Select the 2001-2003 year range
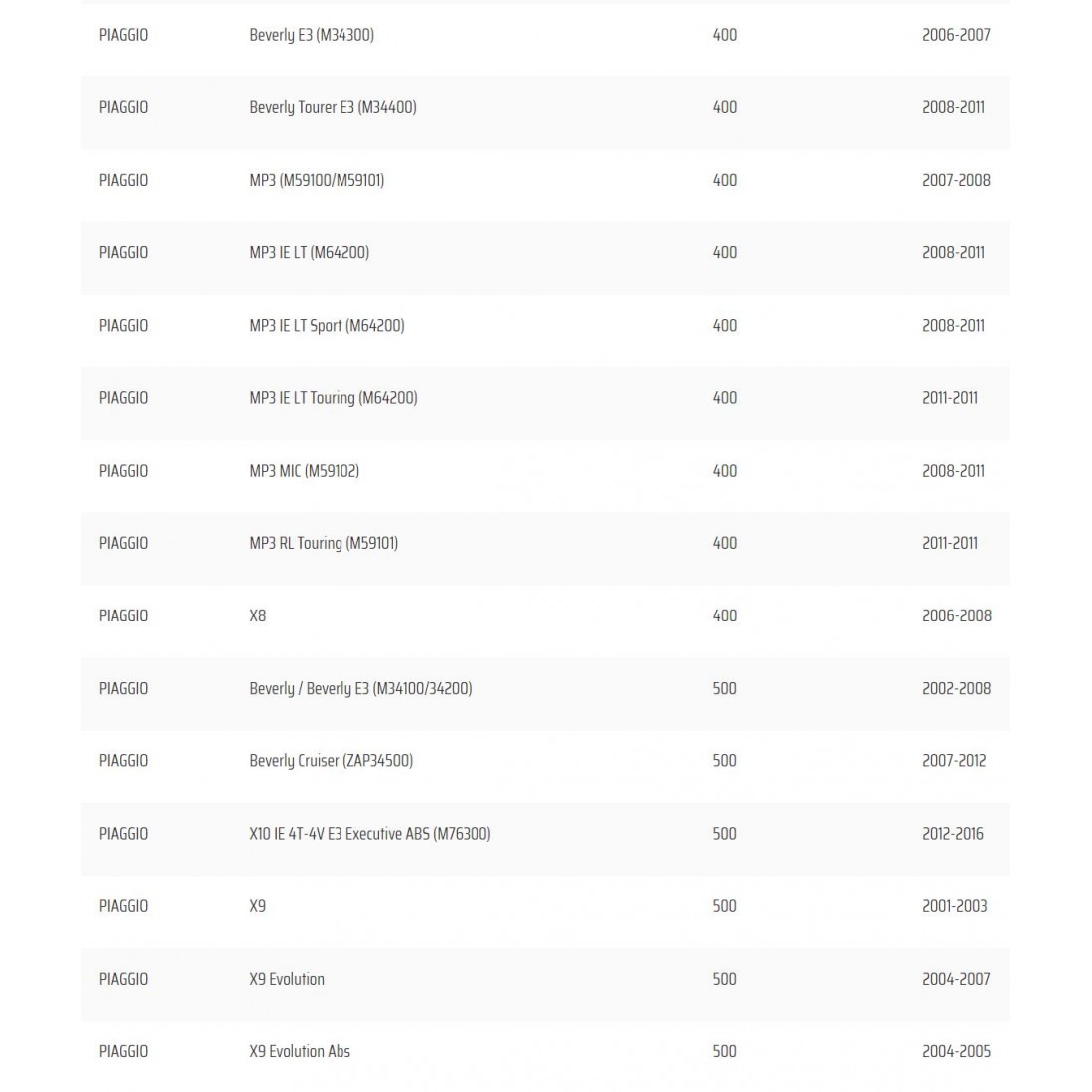 954,906
